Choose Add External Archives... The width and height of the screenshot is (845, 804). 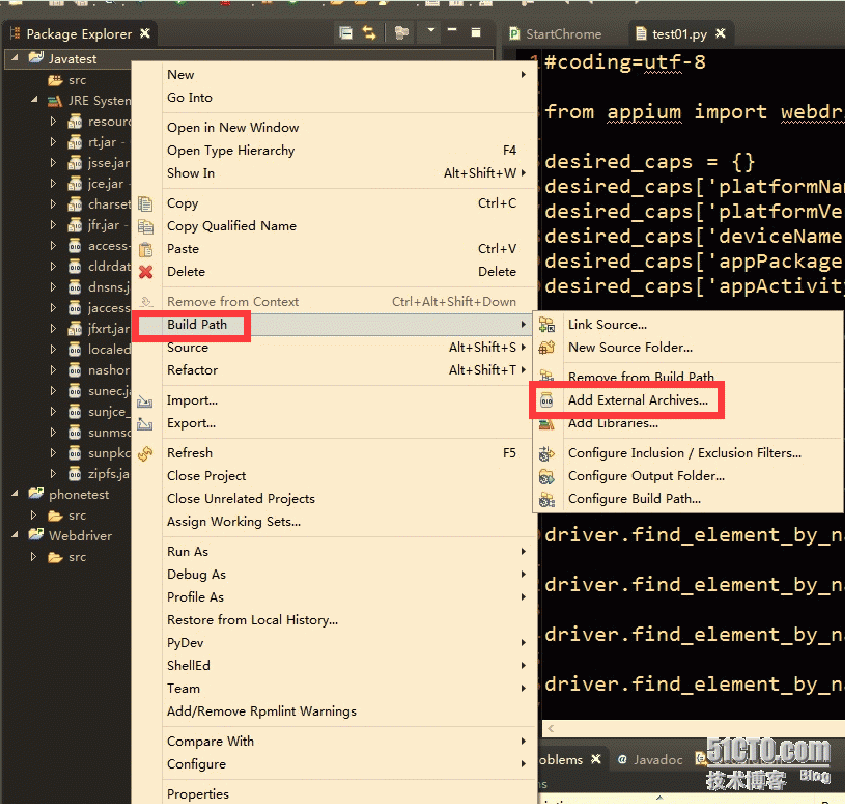638,400
